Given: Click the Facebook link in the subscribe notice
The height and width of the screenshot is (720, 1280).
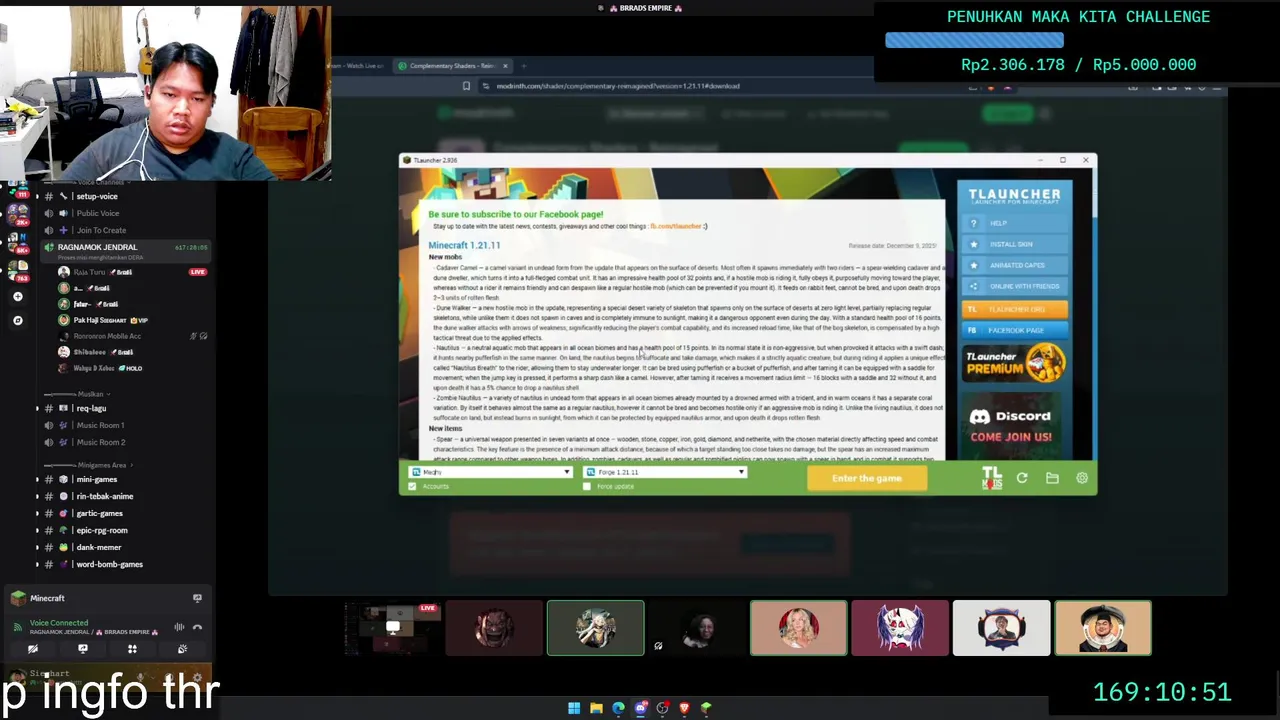Looking at the screenshot, I should tap(677, 226).
